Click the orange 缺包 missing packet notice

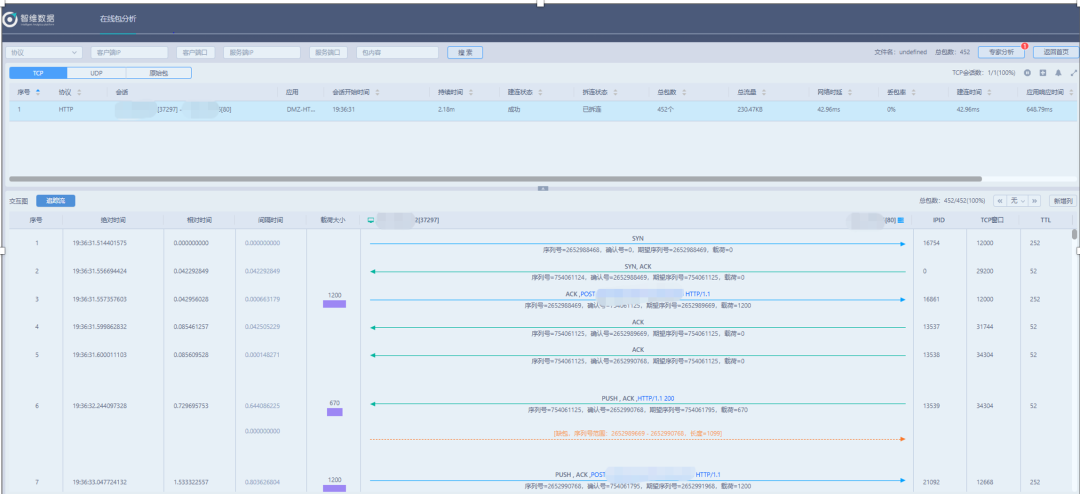tap(637, 433)
